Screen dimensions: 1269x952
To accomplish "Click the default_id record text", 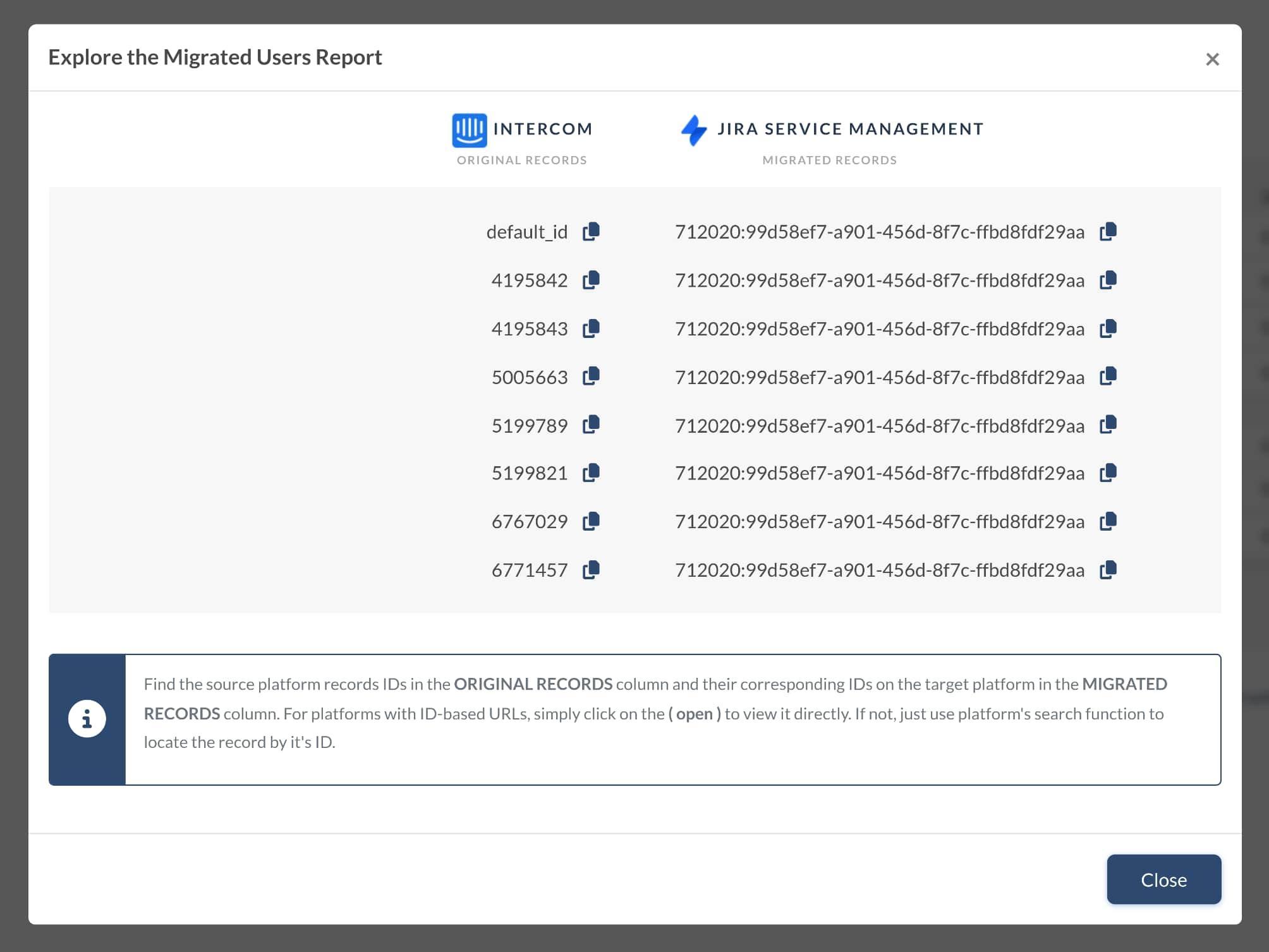I will [526, 232].
